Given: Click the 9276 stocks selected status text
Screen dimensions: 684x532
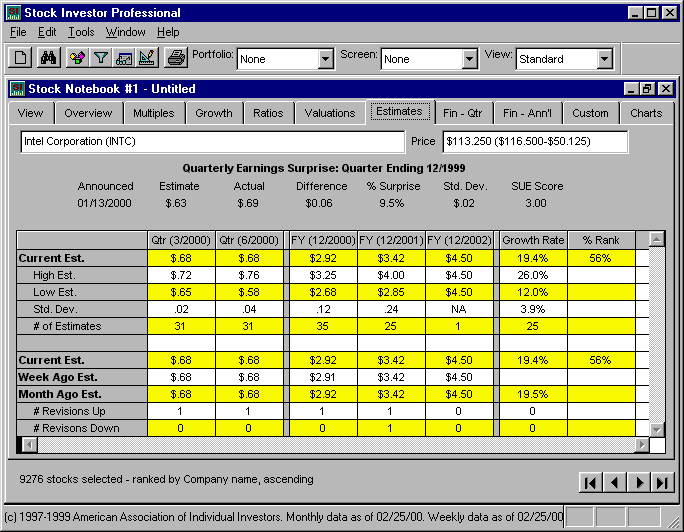Looking at the screenshot, I should [166, 479].
